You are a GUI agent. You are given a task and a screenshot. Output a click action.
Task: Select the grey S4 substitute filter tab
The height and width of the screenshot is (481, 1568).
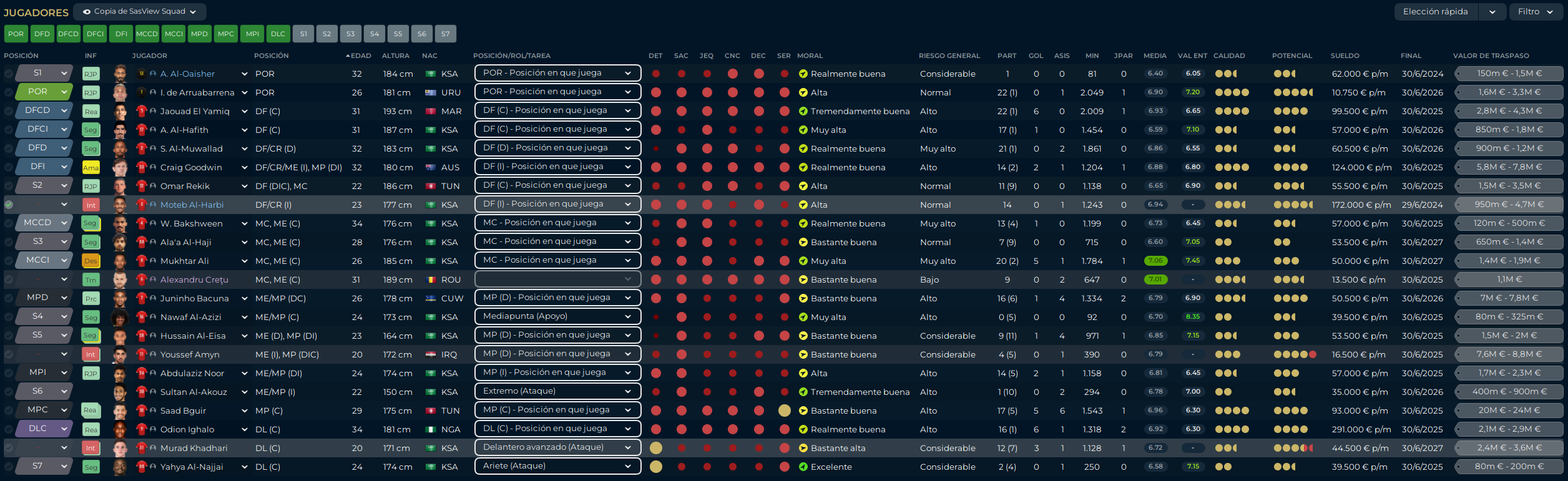pyautogui.click(x=375, y=34)
